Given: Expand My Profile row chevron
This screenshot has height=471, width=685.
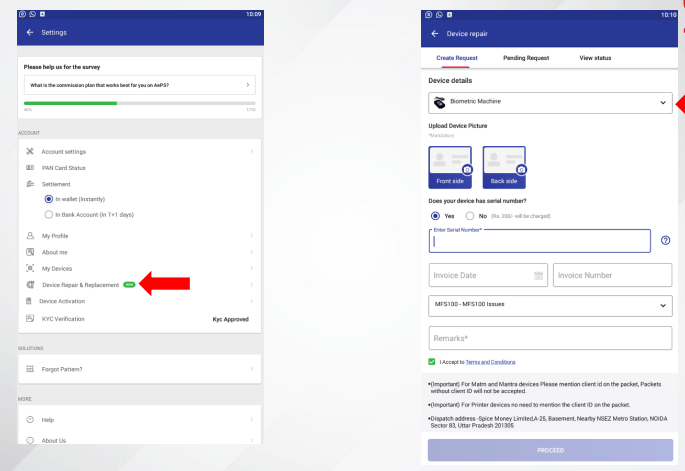Looking at the screenshot, I should point(252,236).
